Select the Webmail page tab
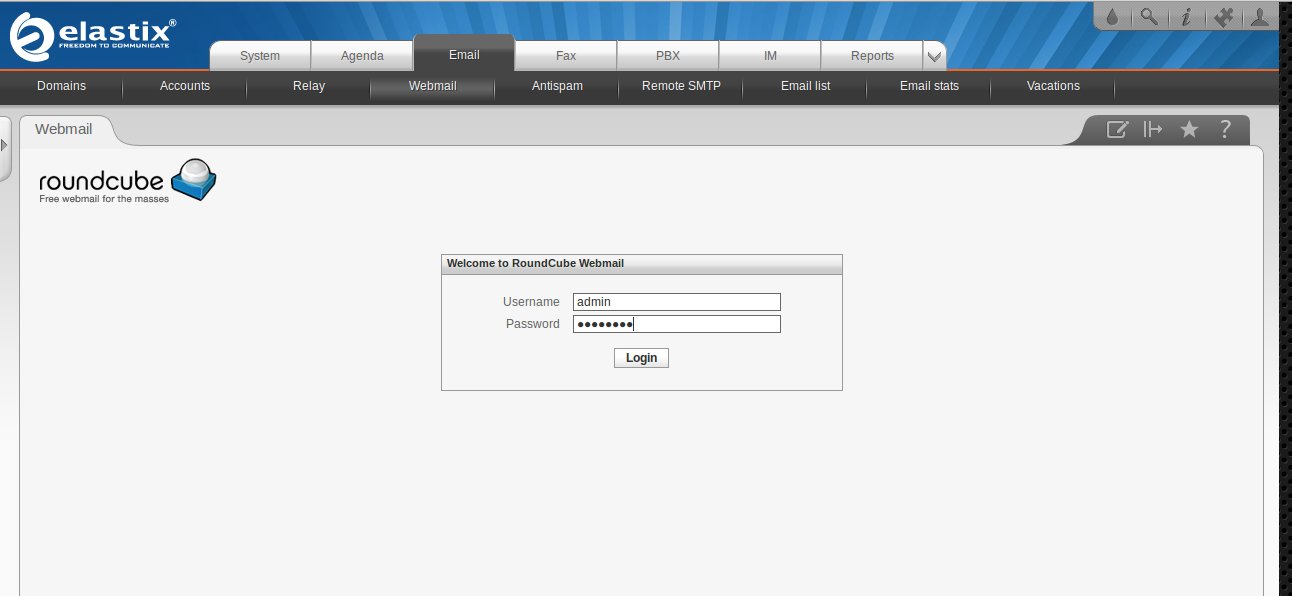The image size is (1292, 596). click(65, 130)
